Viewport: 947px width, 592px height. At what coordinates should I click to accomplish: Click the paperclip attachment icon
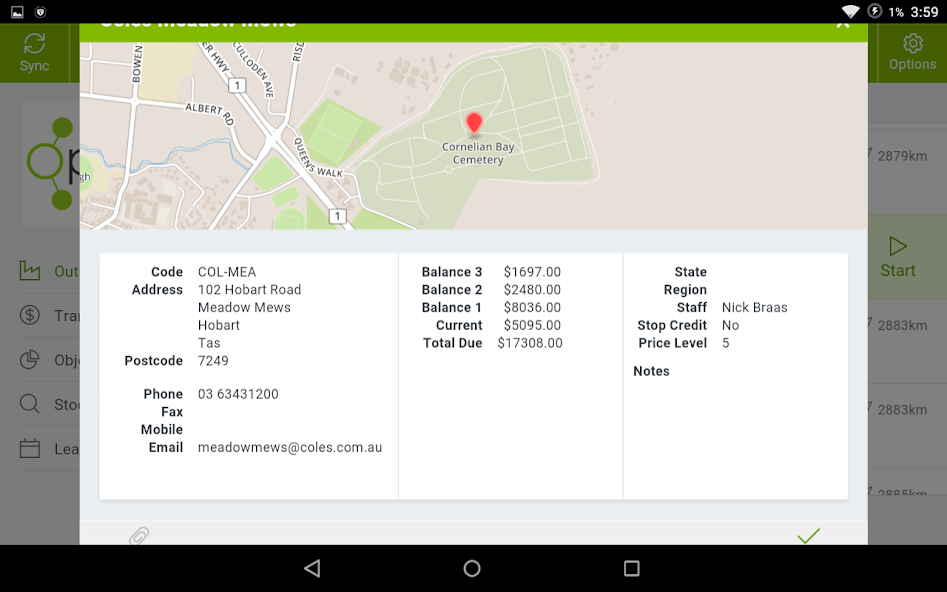point(139,536)
